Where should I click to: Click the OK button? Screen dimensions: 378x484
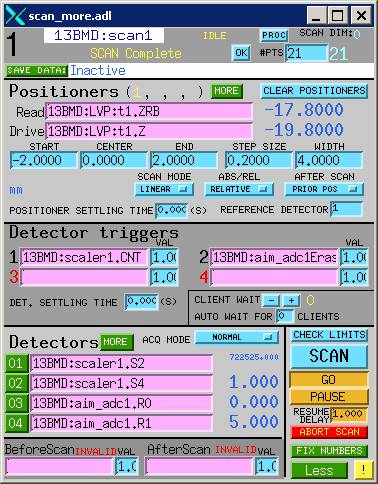241,53
